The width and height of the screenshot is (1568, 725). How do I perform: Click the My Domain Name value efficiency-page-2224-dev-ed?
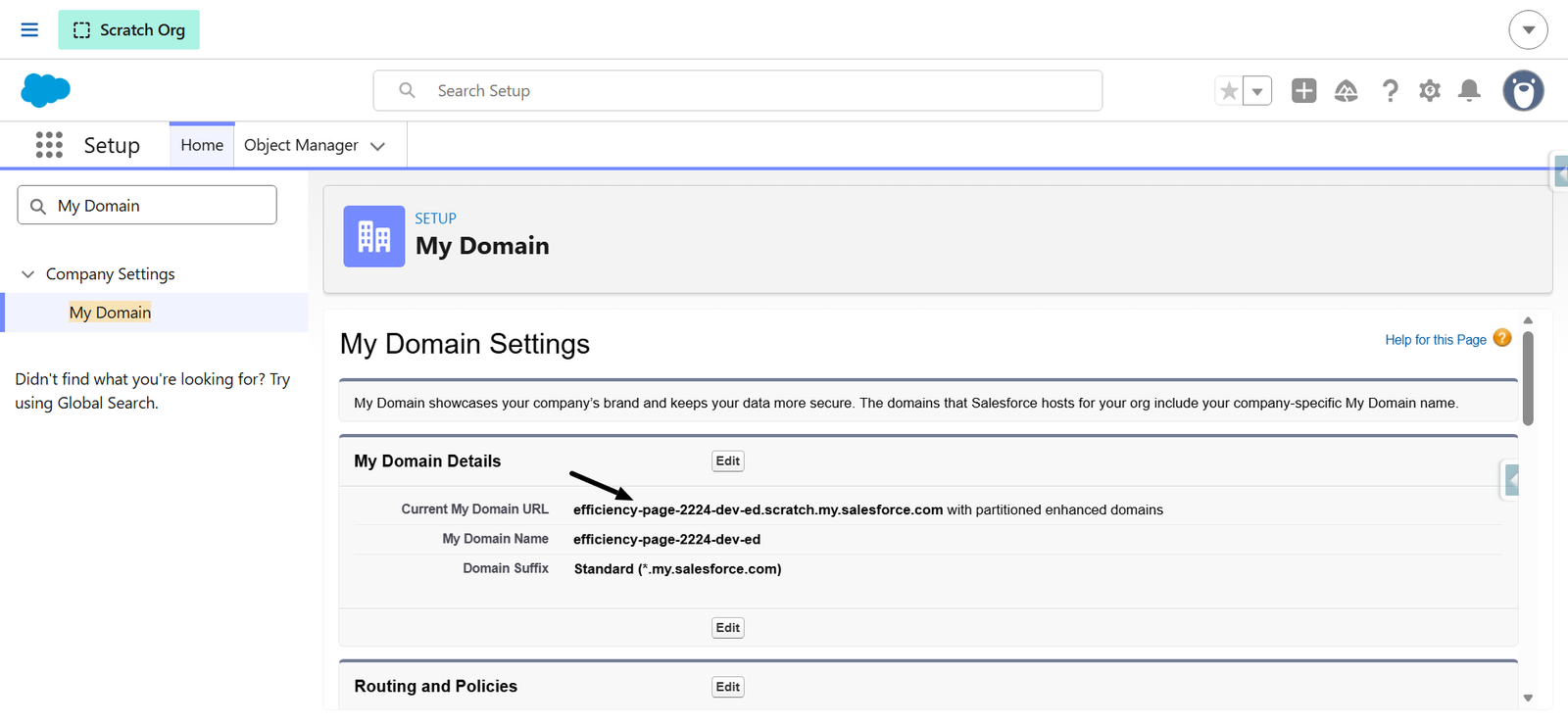tap(666, 539)
